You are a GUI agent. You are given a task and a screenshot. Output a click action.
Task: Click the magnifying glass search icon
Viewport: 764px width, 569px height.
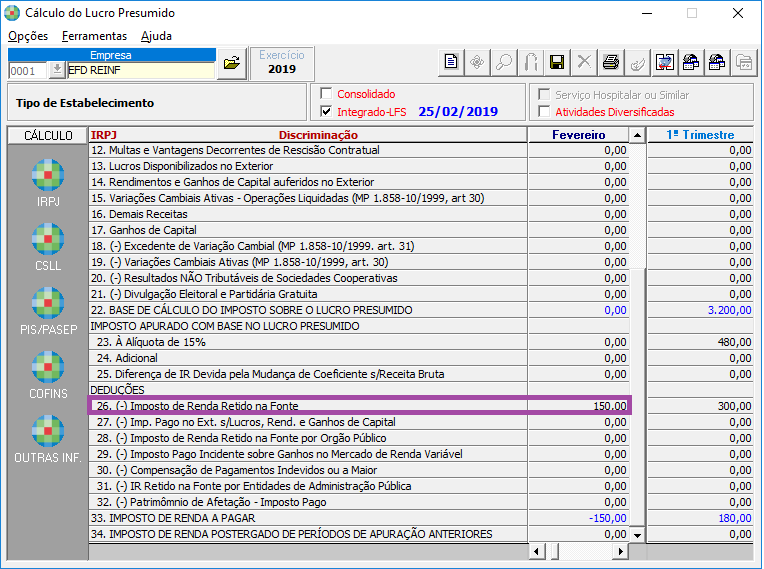pos(504,62)
